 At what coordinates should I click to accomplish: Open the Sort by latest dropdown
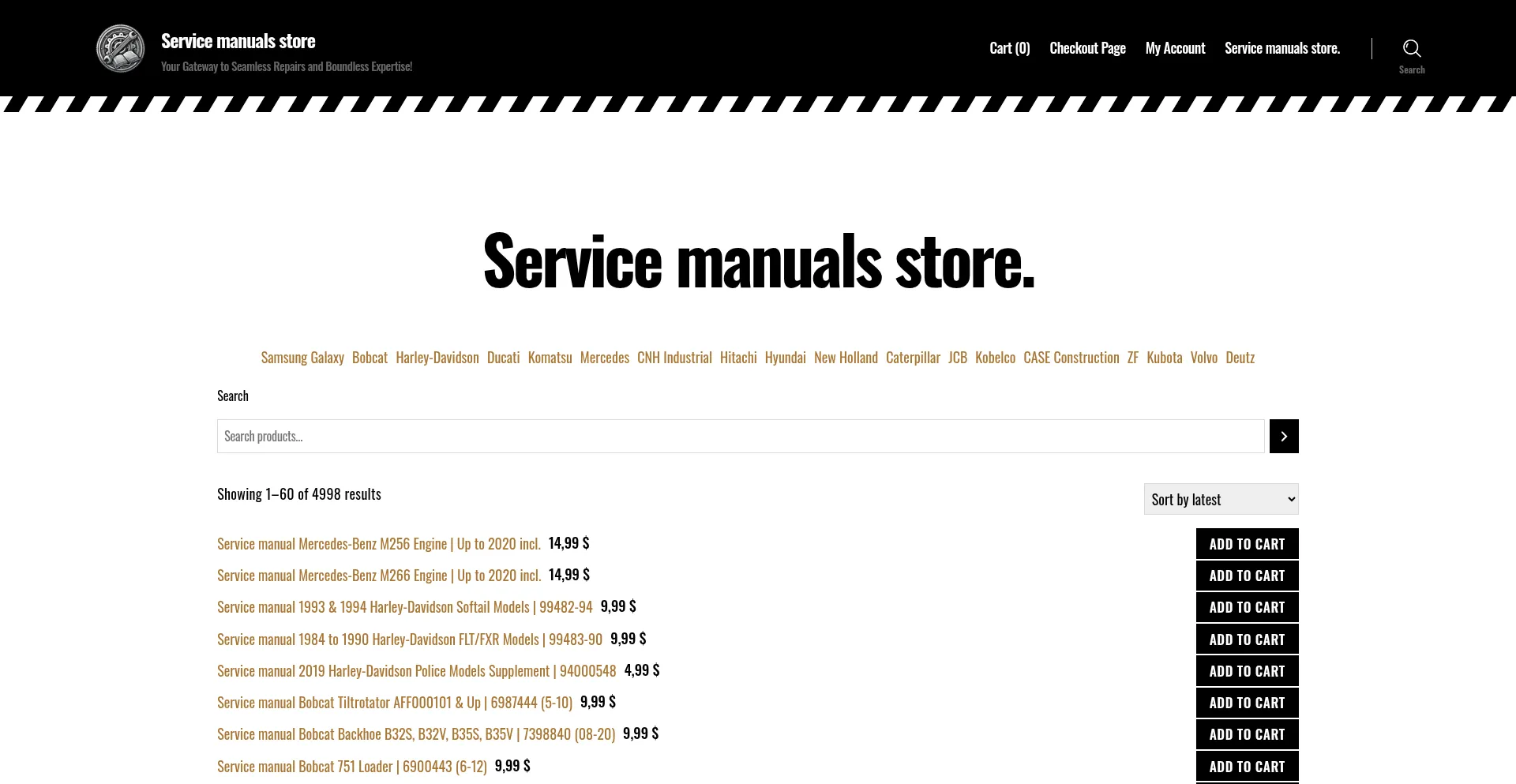click(1221, 499)
